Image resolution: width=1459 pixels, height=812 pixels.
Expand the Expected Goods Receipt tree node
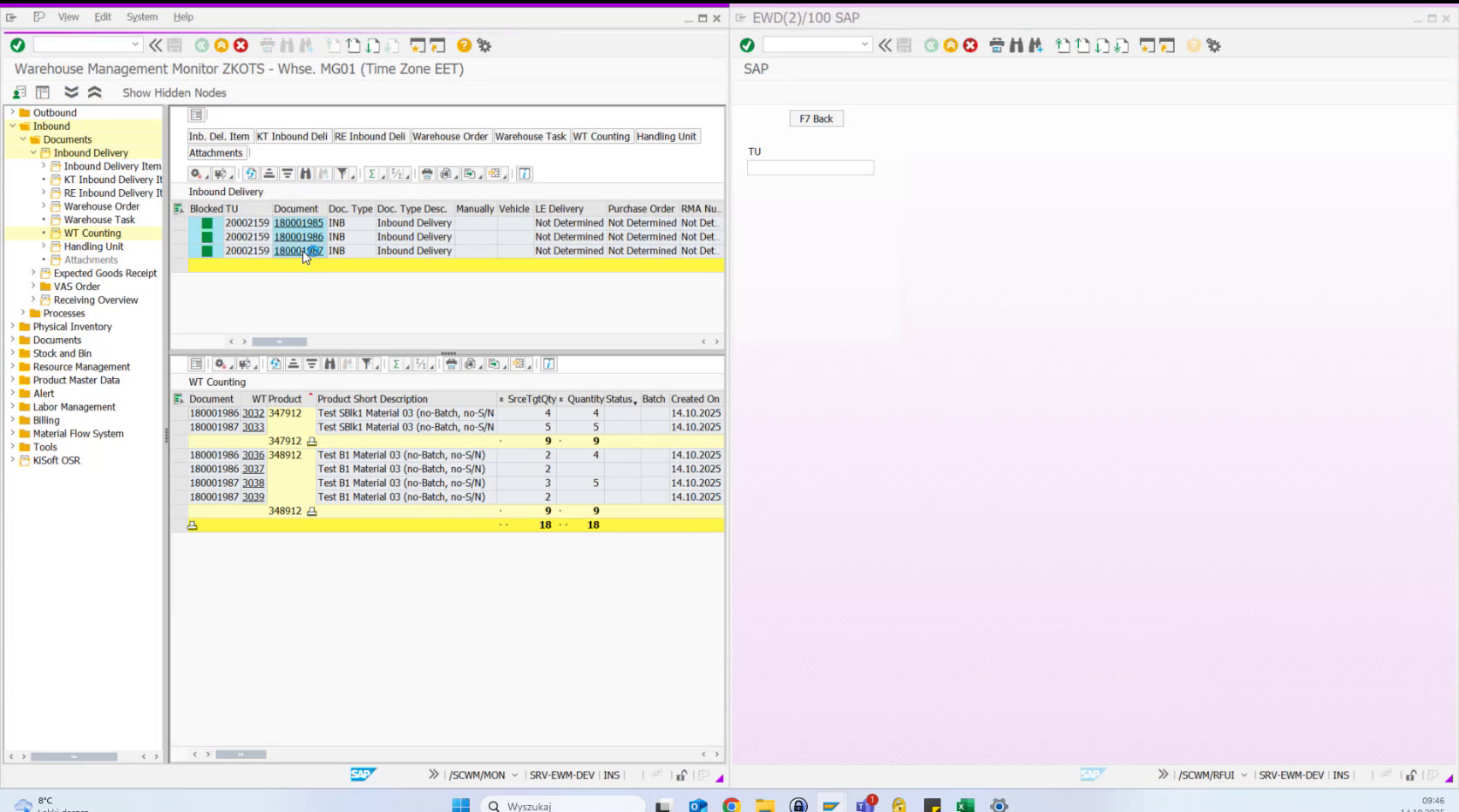pos(33,273)
